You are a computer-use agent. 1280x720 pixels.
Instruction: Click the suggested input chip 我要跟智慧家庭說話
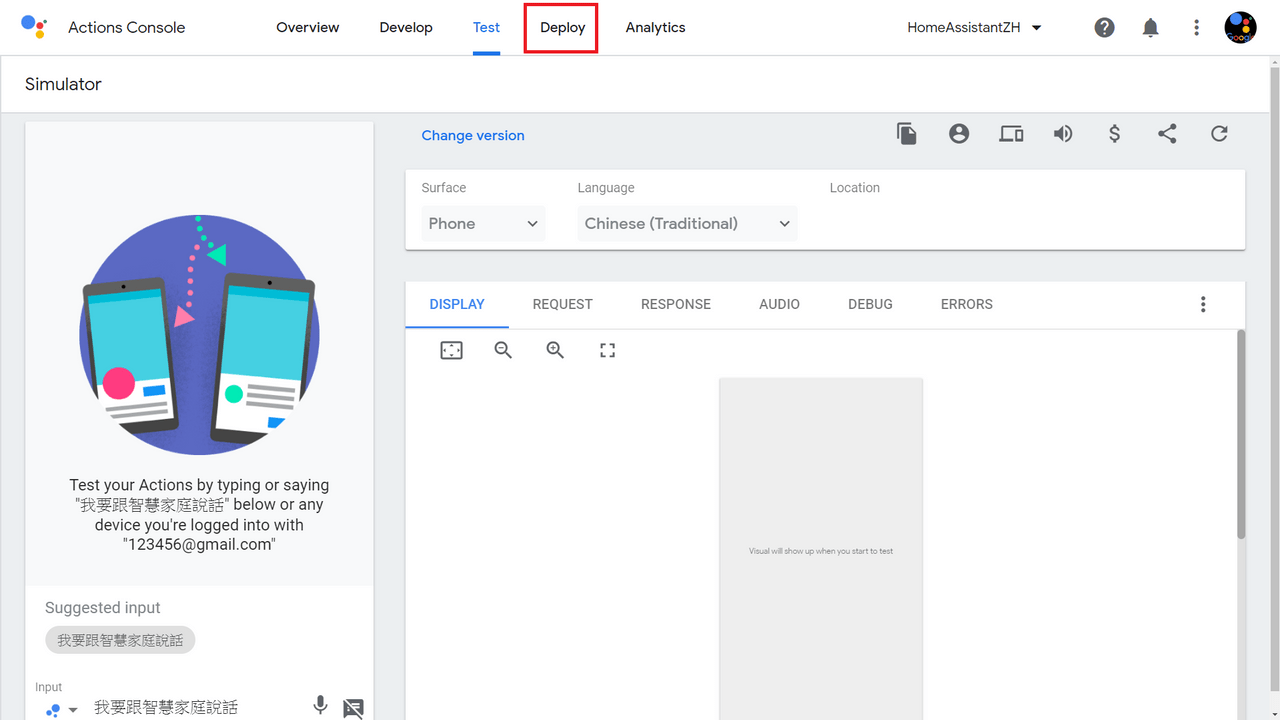(x=120, y=640)
